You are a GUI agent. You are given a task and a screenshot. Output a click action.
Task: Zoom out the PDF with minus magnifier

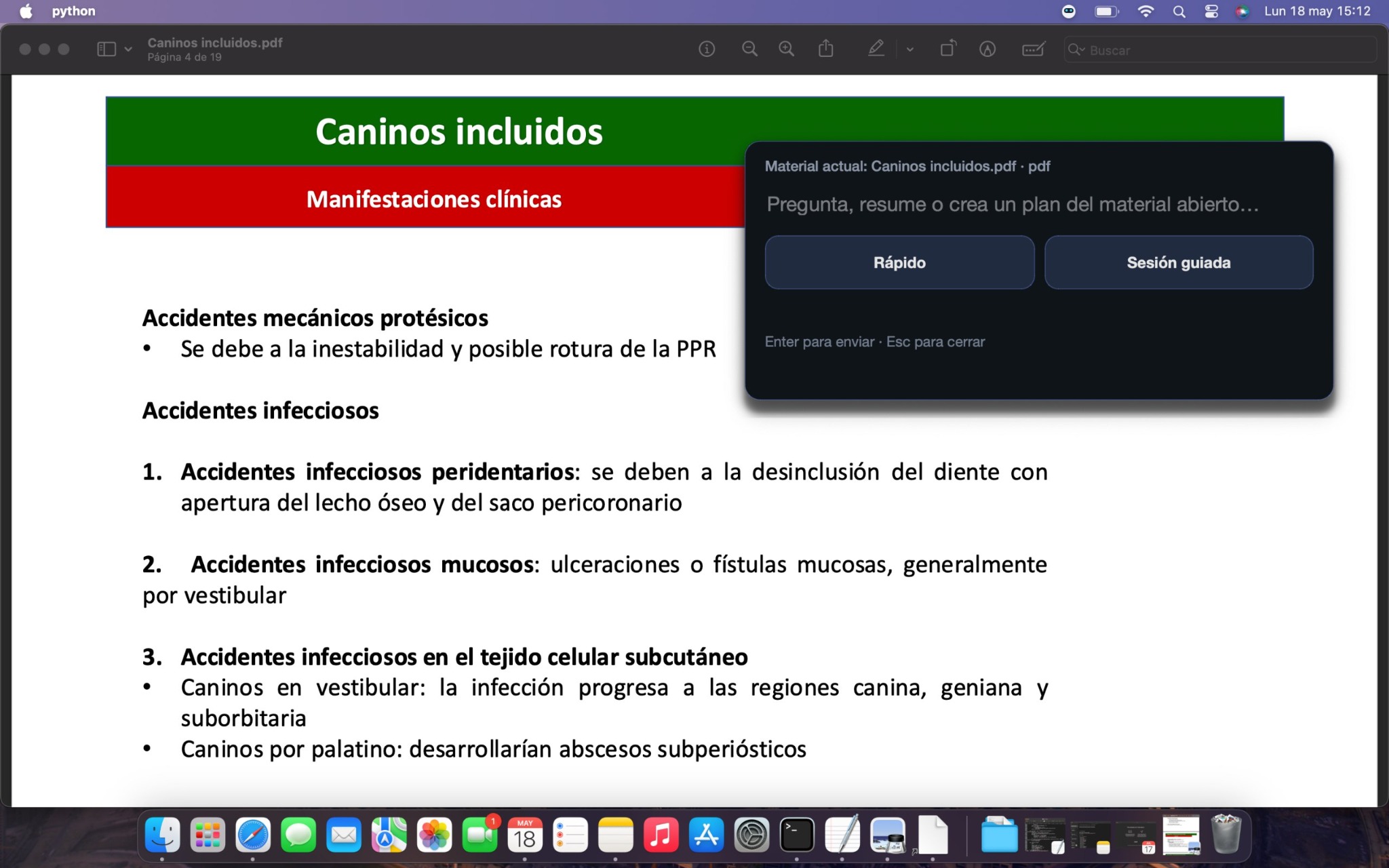(749, 49)
